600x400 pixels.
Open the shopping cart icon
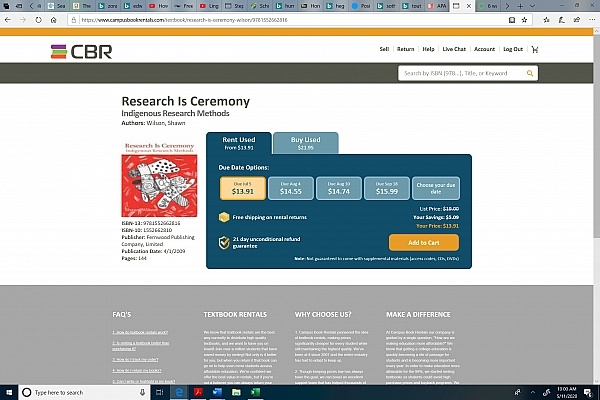point(535,49)
